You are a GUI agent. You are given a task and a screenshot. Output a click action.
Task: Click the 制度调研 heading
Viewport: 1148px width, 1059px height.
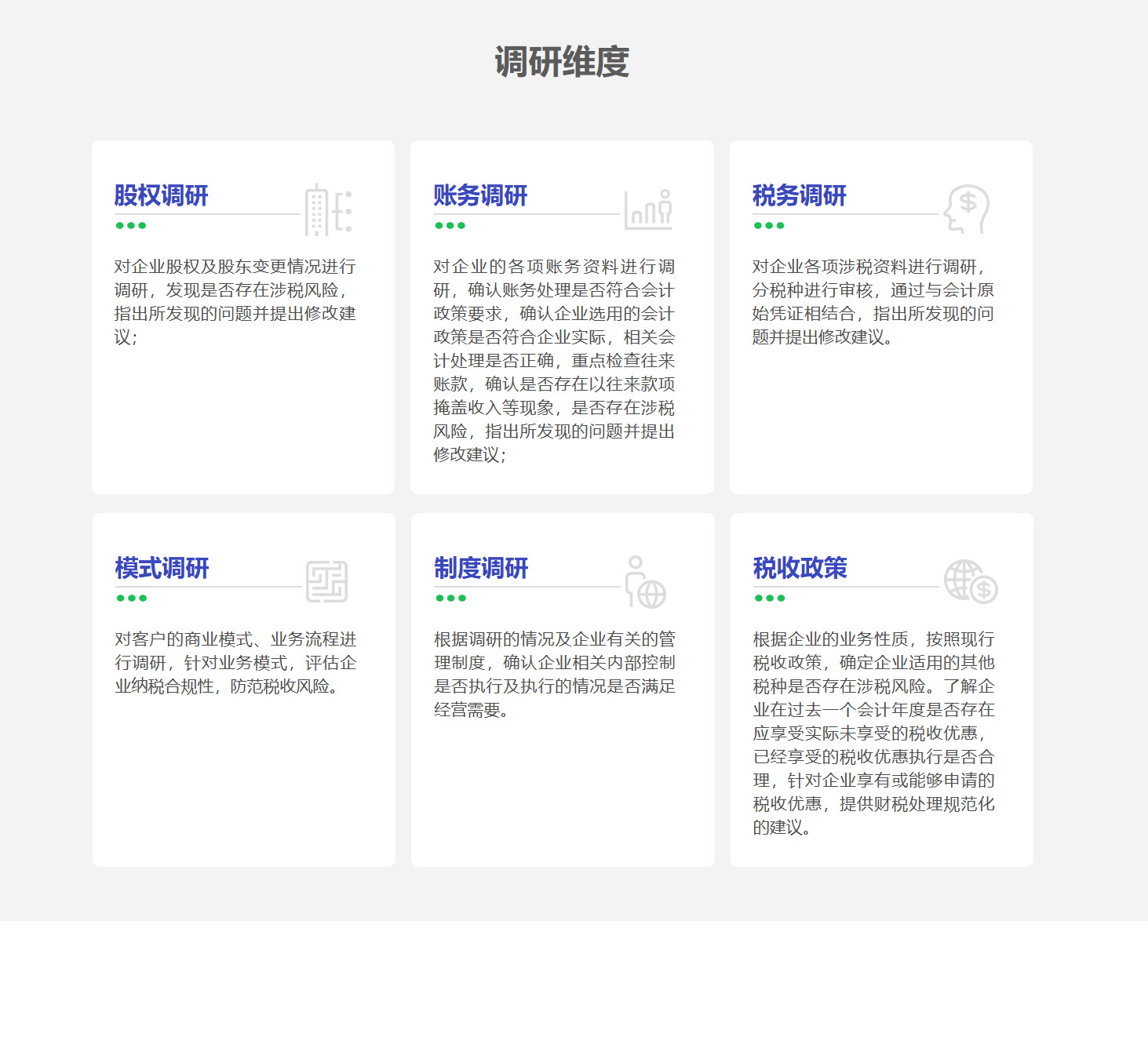pyautogui.click(x=481, y=568)
